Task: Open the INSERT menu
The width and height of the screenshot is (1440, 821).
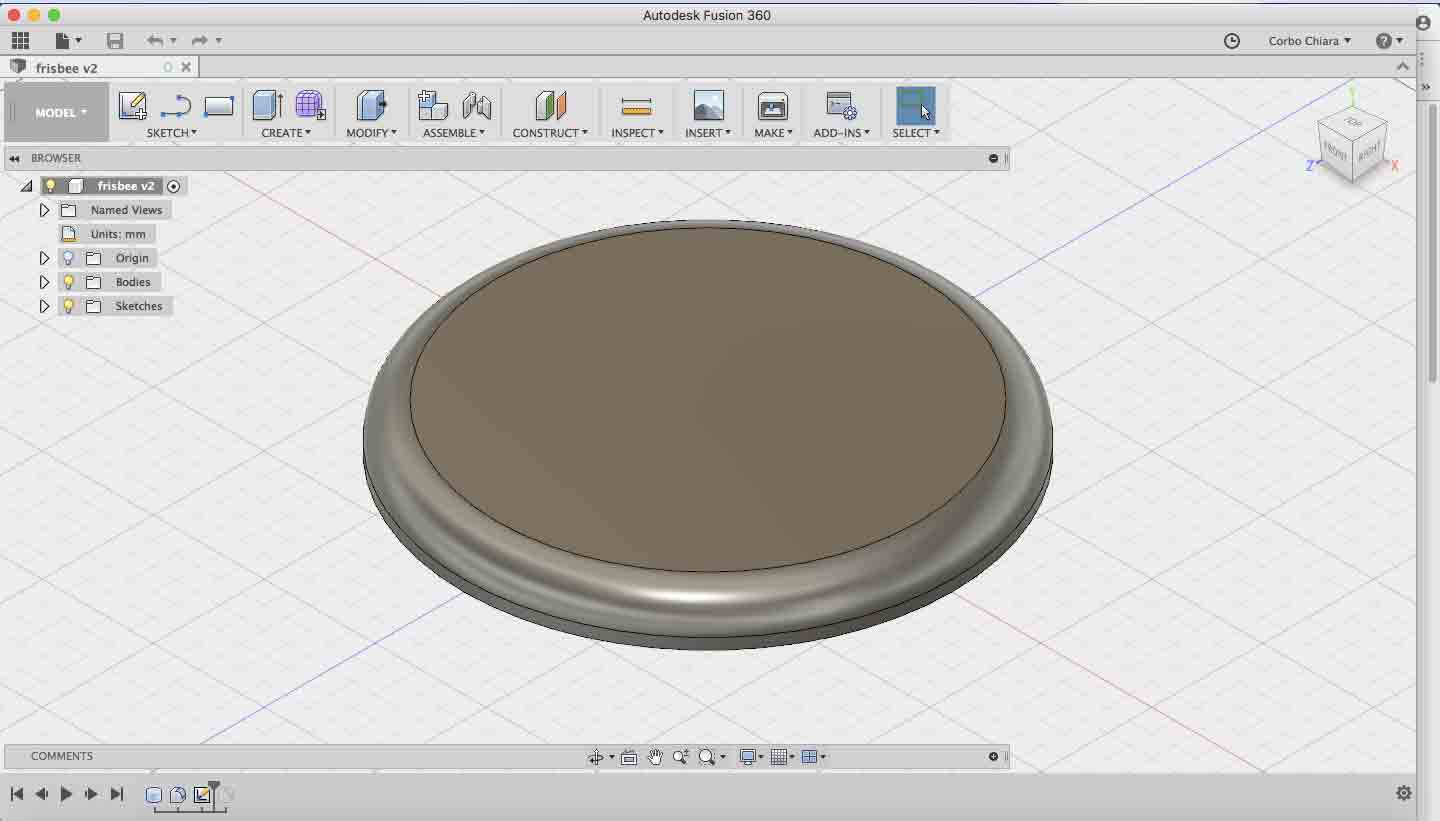Action: 708,132
